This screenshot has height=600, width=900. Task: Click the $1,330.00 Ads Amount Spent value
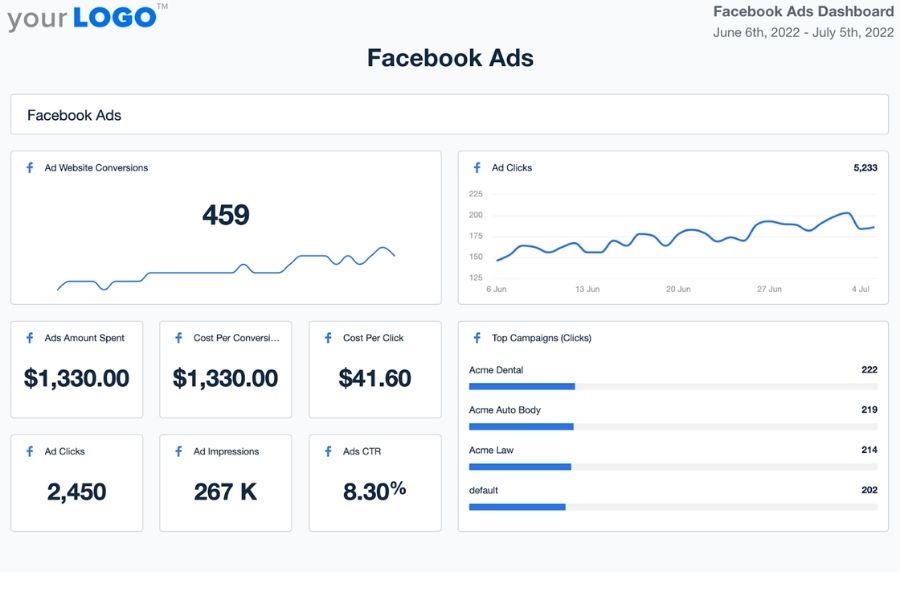point(76,378)
